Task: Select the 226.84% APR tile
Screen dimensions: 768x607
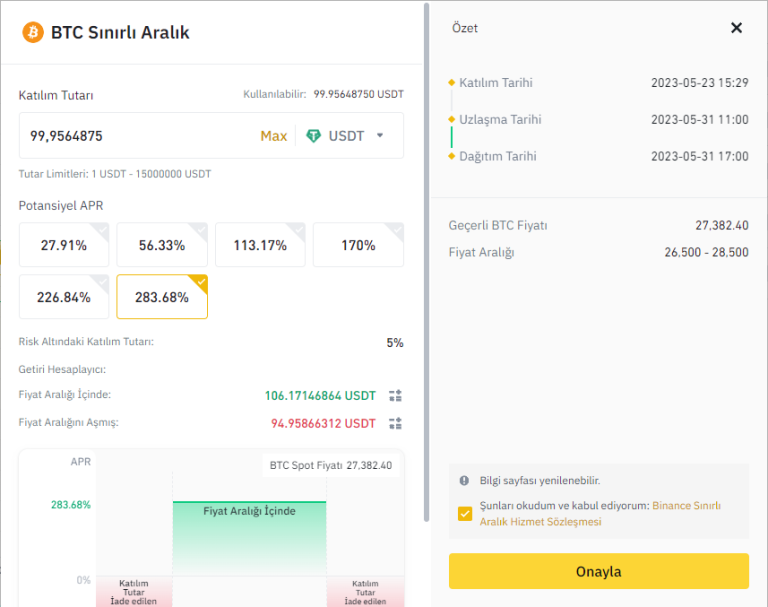Action: point(63,297)
